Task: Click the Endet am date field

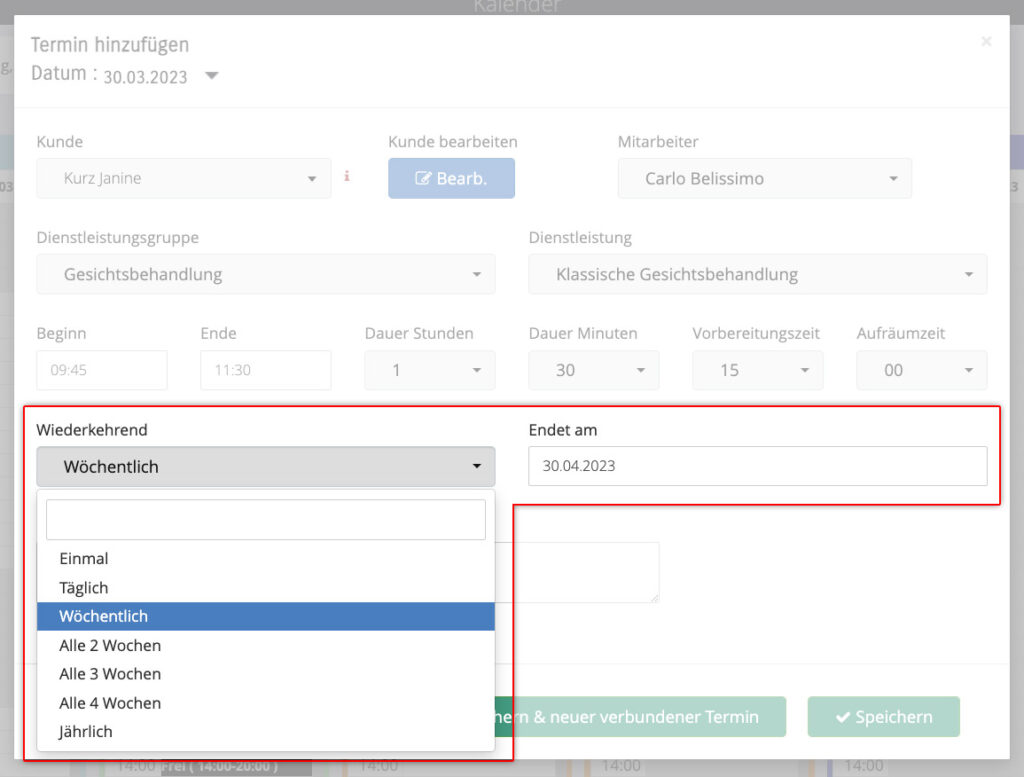Action: pyautogui.click(x=757, y=466)
